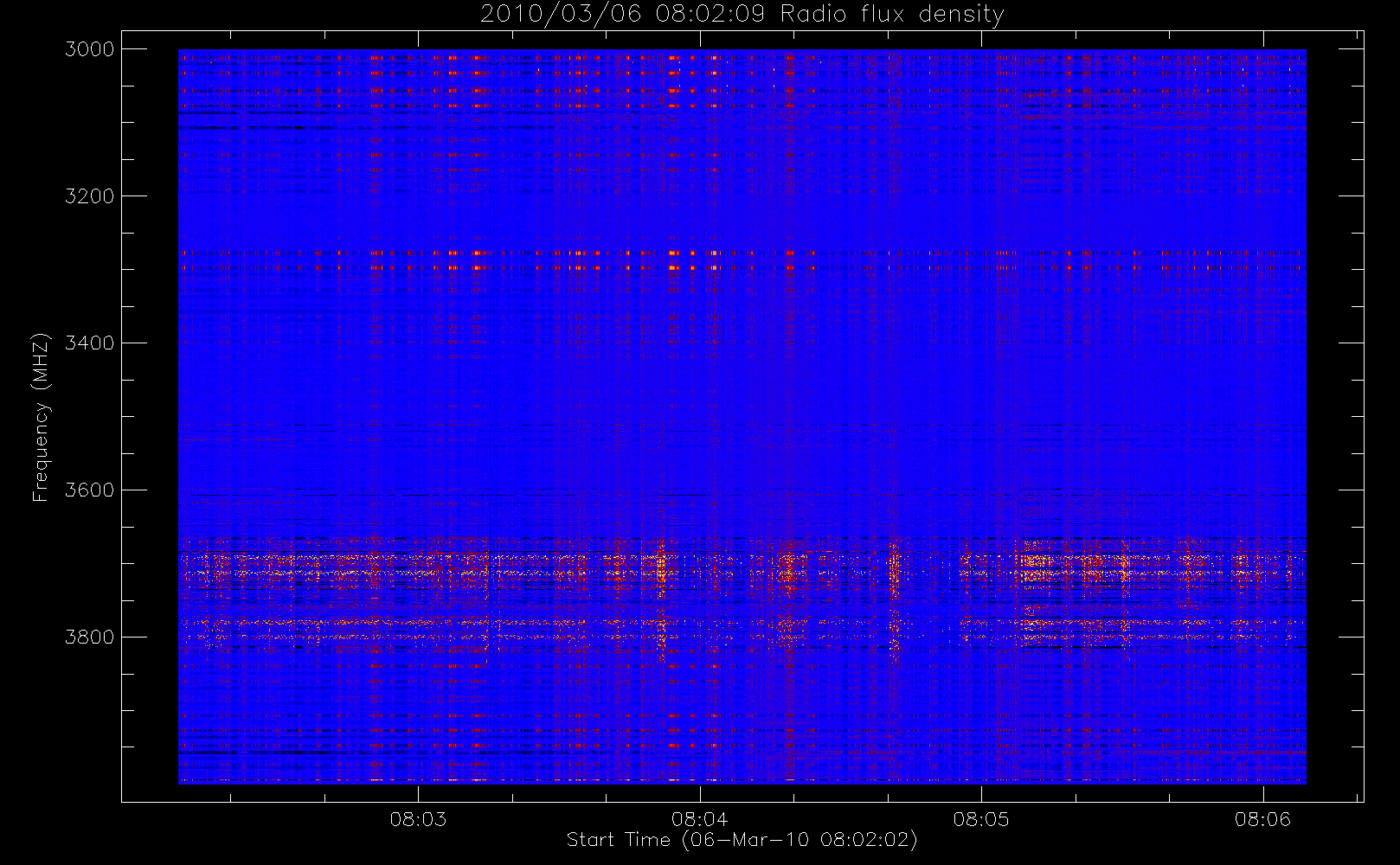Screen dimensions: 1400x865
Task: Click the 3400 frequency tick label
Action: pyautogui.click(x=90, y=343)
